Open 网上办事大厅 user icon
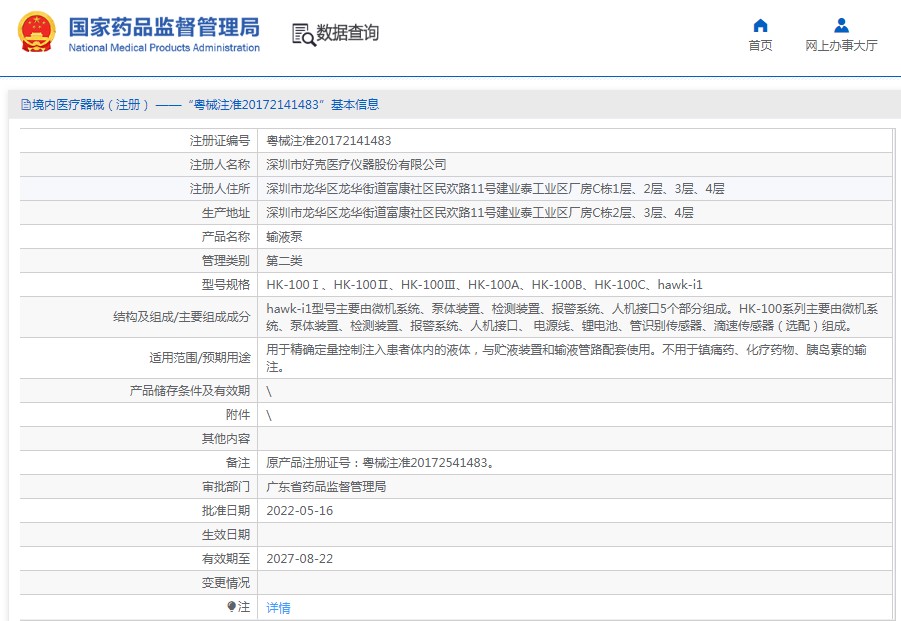 click(x=841, y=25)
